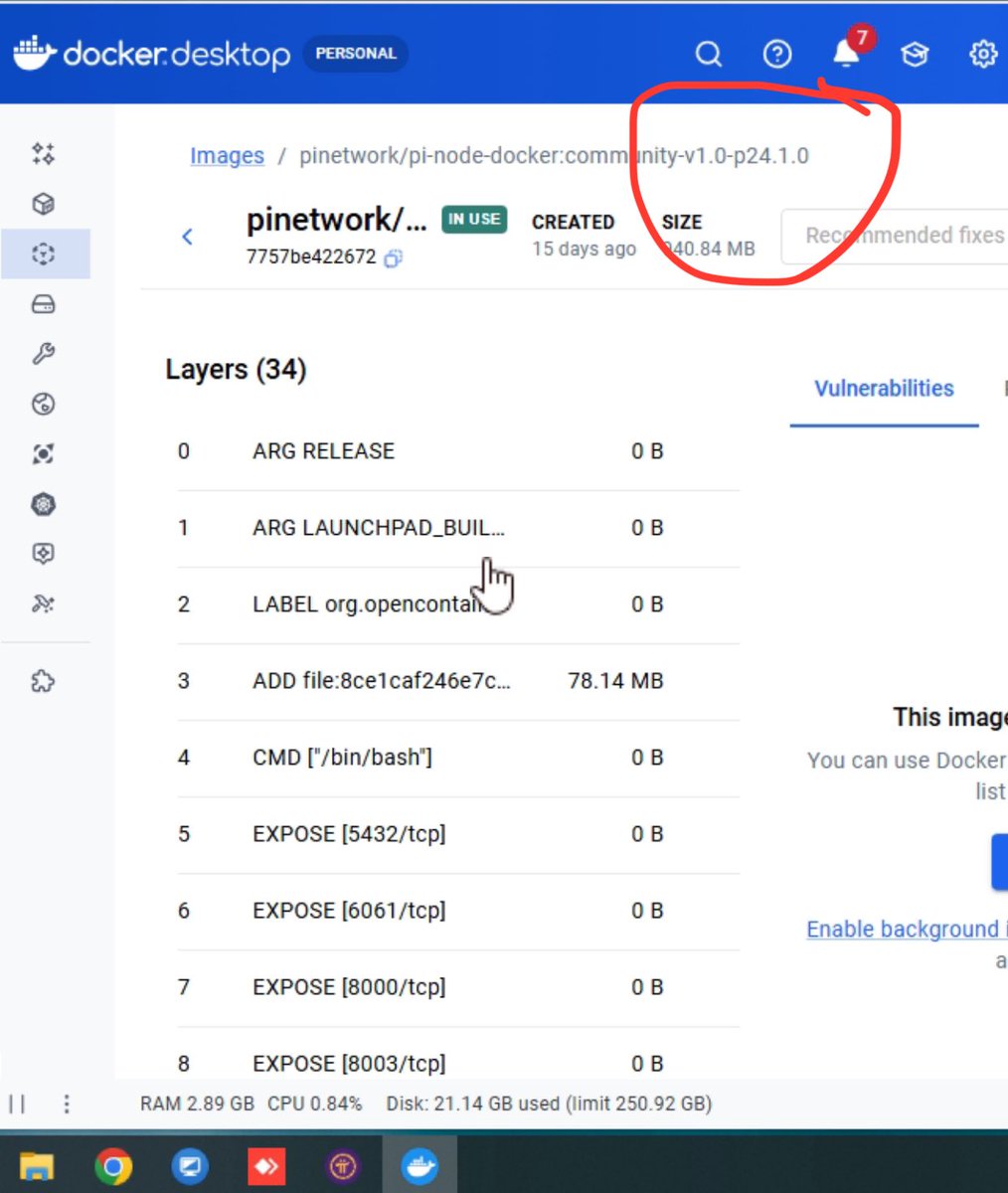The image size is (1008, 1193).
Task: Click the search magnifier in the header
Action: (x=708, y=54)
